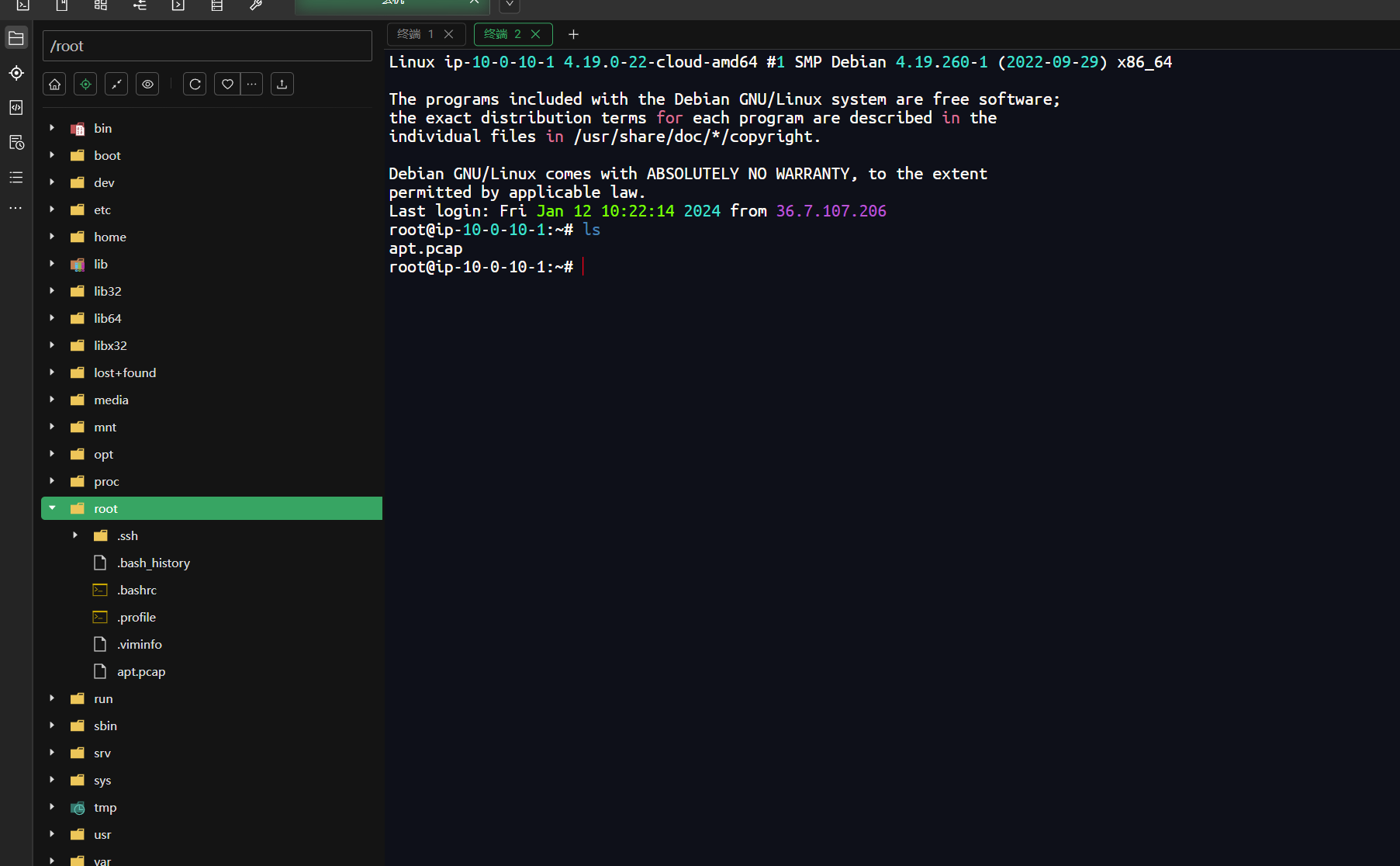Switch to terminal tab 1

(425, 34)
